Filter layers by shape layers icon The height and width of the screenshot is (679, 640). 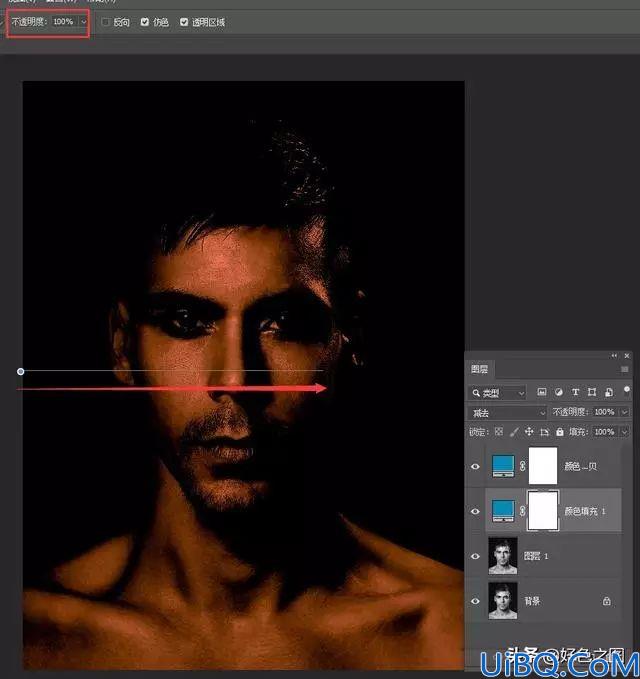(x=592, y=392)
